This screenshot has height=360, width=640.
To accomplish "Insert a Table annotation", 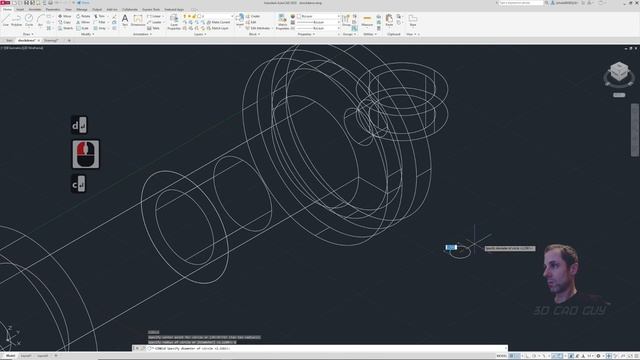I will tap(153, 28).
